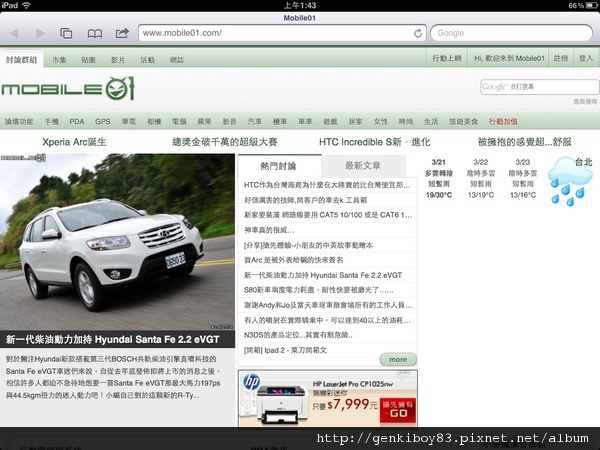
Task: Open the 登入 login link
Action: tap(586, 58)
